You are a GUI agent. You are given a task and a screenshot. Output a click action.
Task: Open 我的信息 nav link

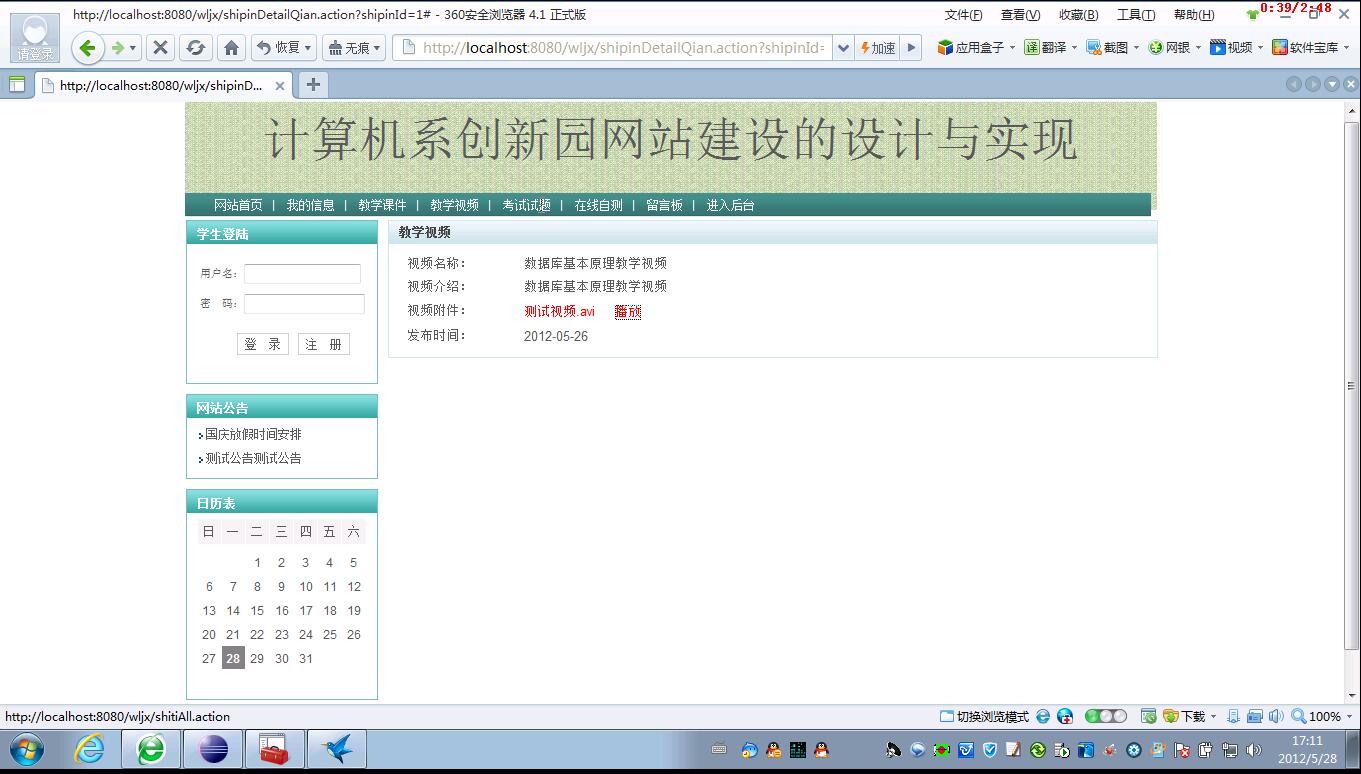310,205
